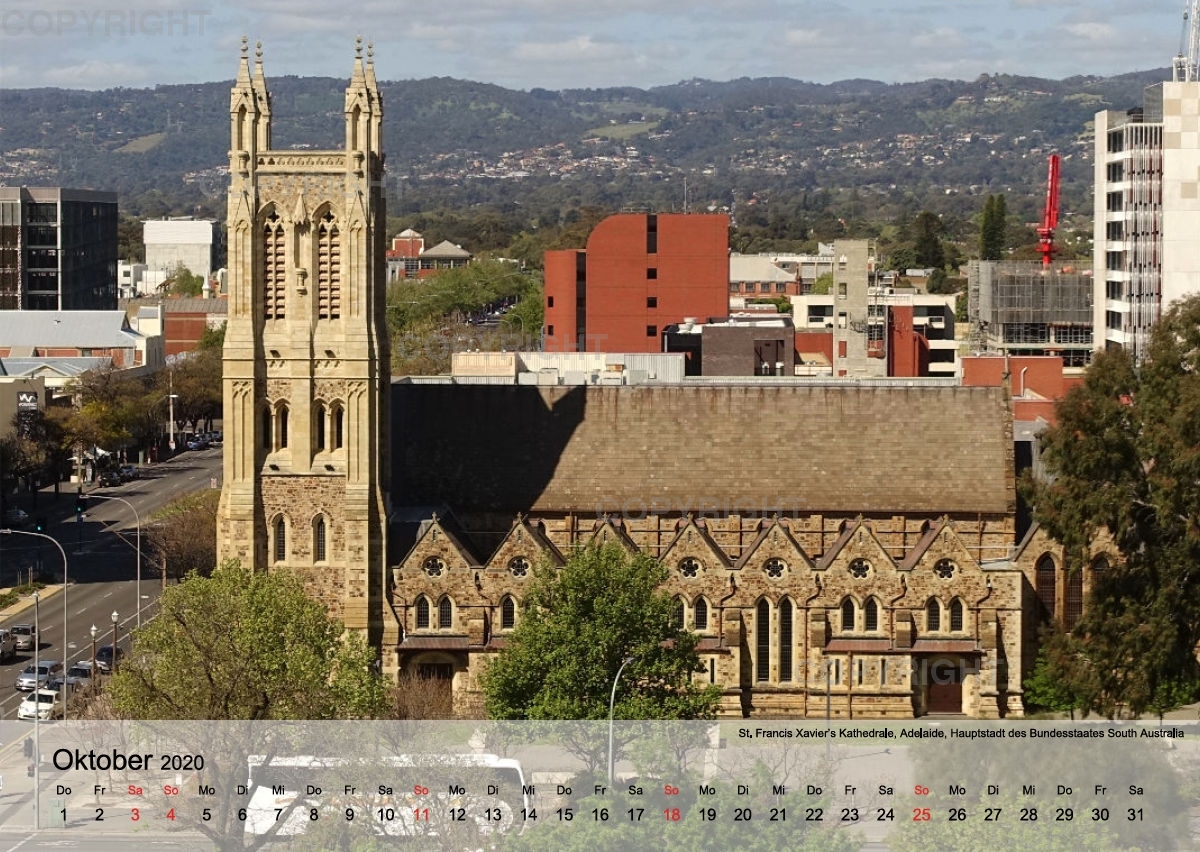The image size is (1200, 852).
Task: Select Saturday the 10th
Action: (x=385, y=814)
